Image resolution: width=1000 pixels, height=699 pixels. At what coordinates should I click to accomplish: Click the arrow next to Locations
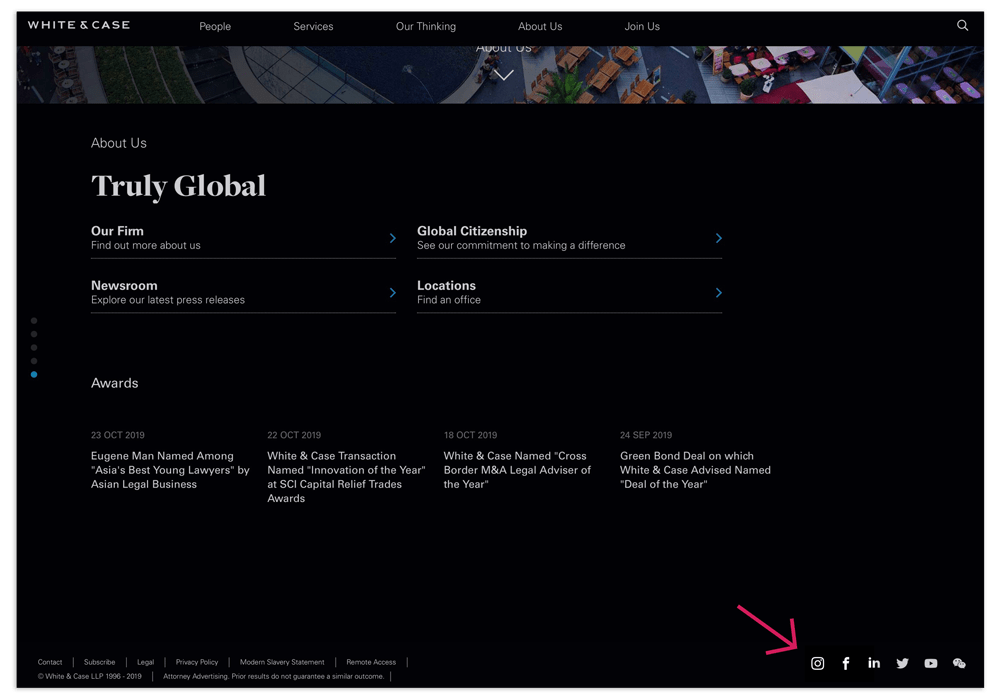(719, 293)
